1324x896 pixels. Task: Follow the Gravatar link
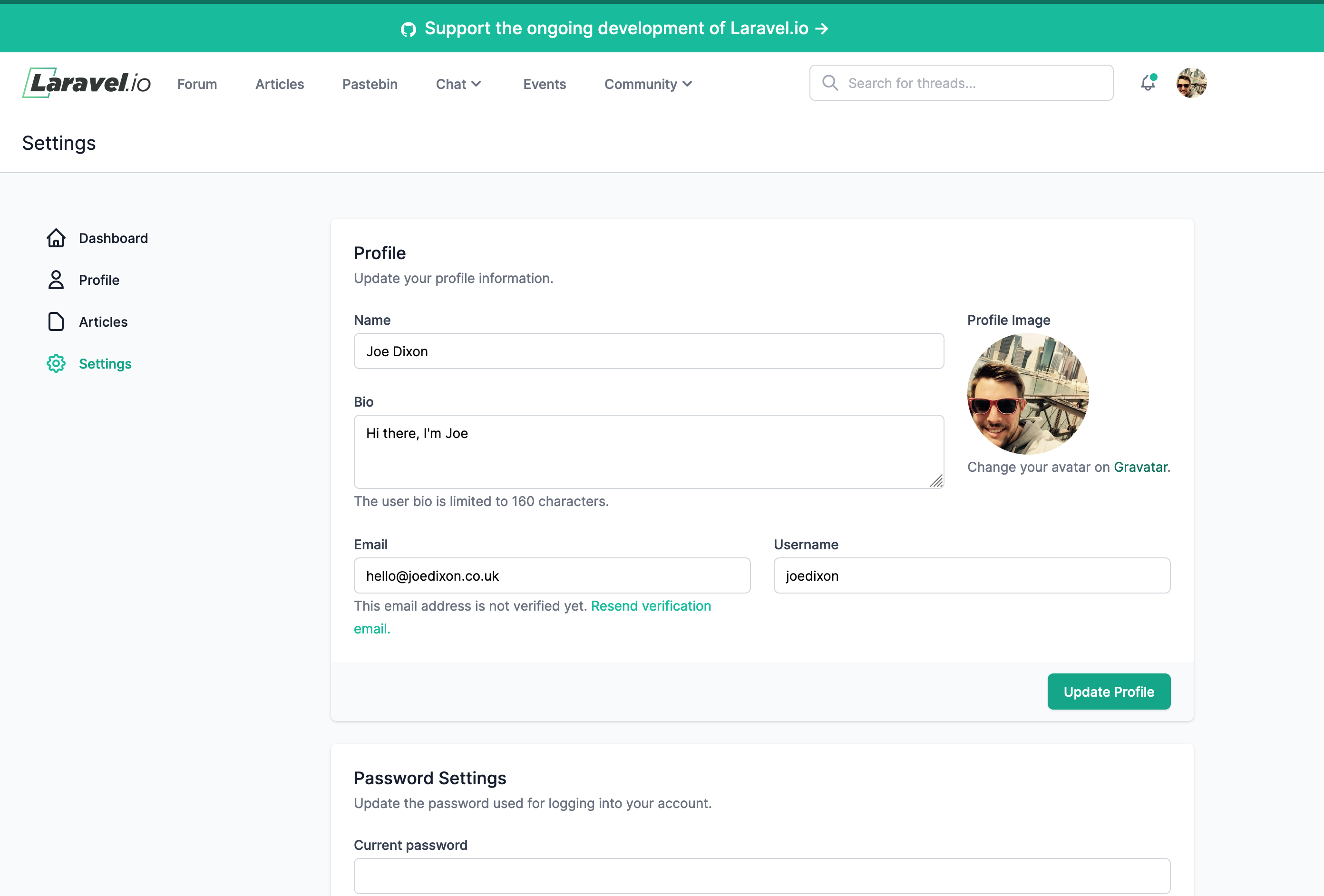[1140, 467]
